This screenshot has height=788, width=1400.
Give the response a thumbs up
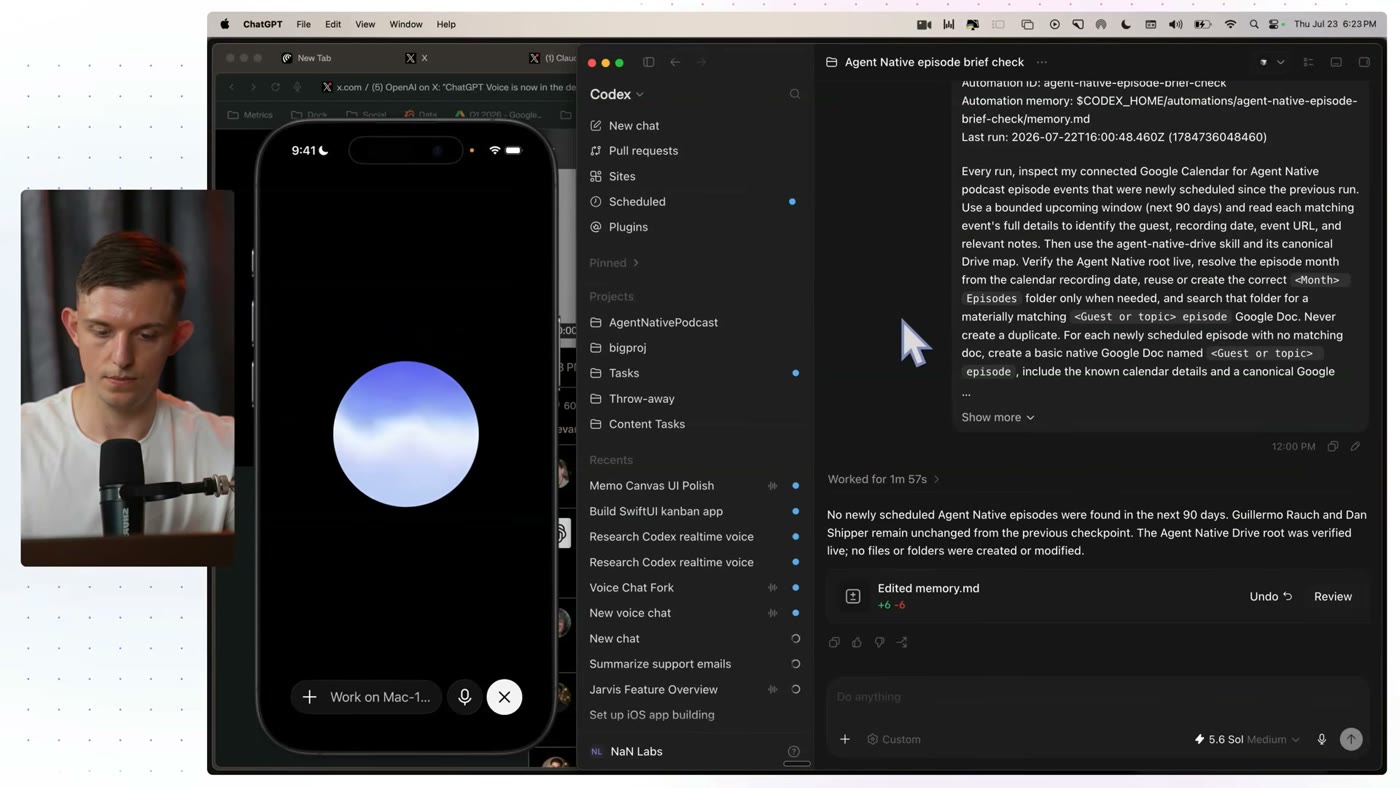[x=857, y=643]
